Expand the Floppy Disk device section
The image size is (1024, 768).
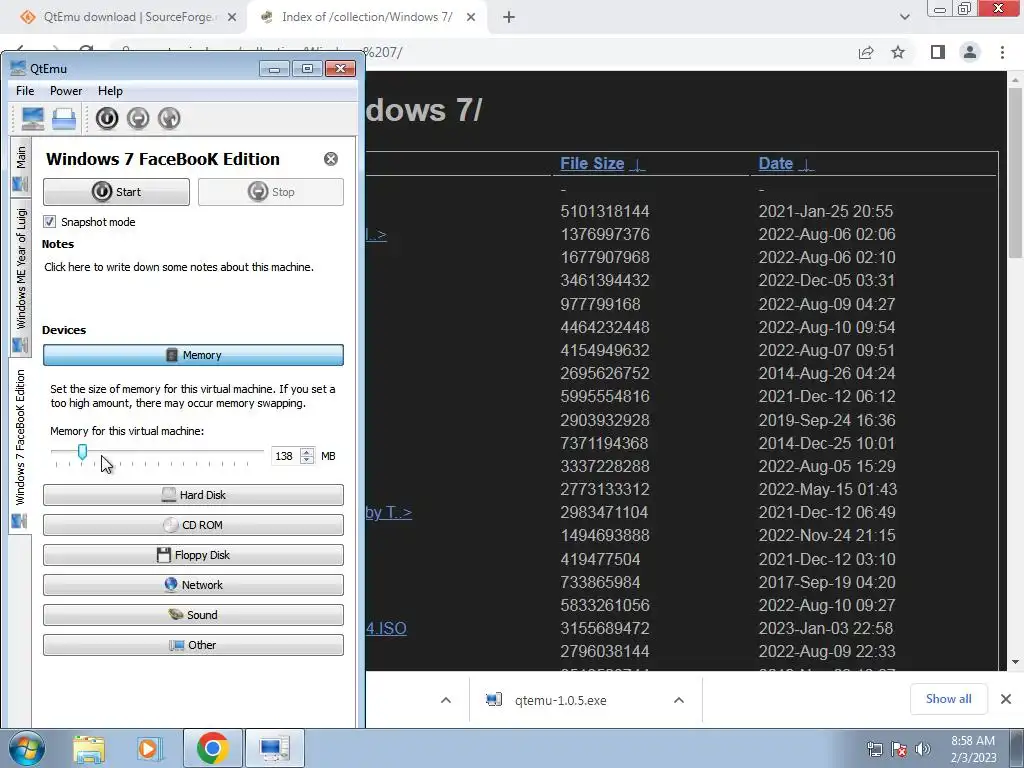click(193, 555)
